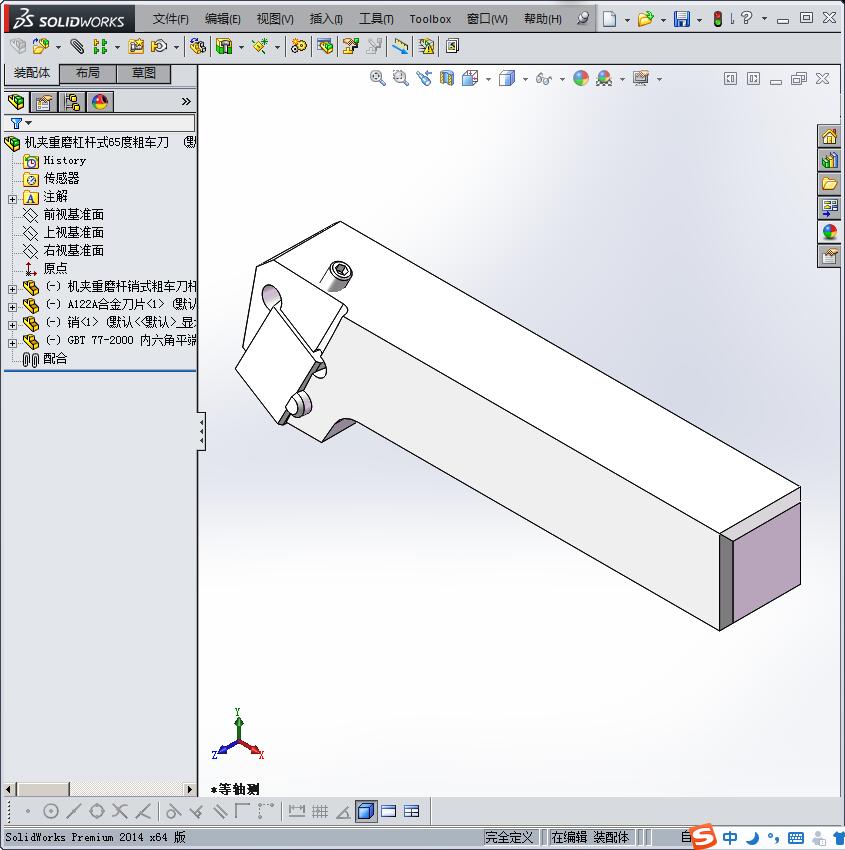Image resolution: width=845 pixels, height=850 pixels.
Task: Open the FeatureManager design tree tab
Action: click(x=16, y=102)
